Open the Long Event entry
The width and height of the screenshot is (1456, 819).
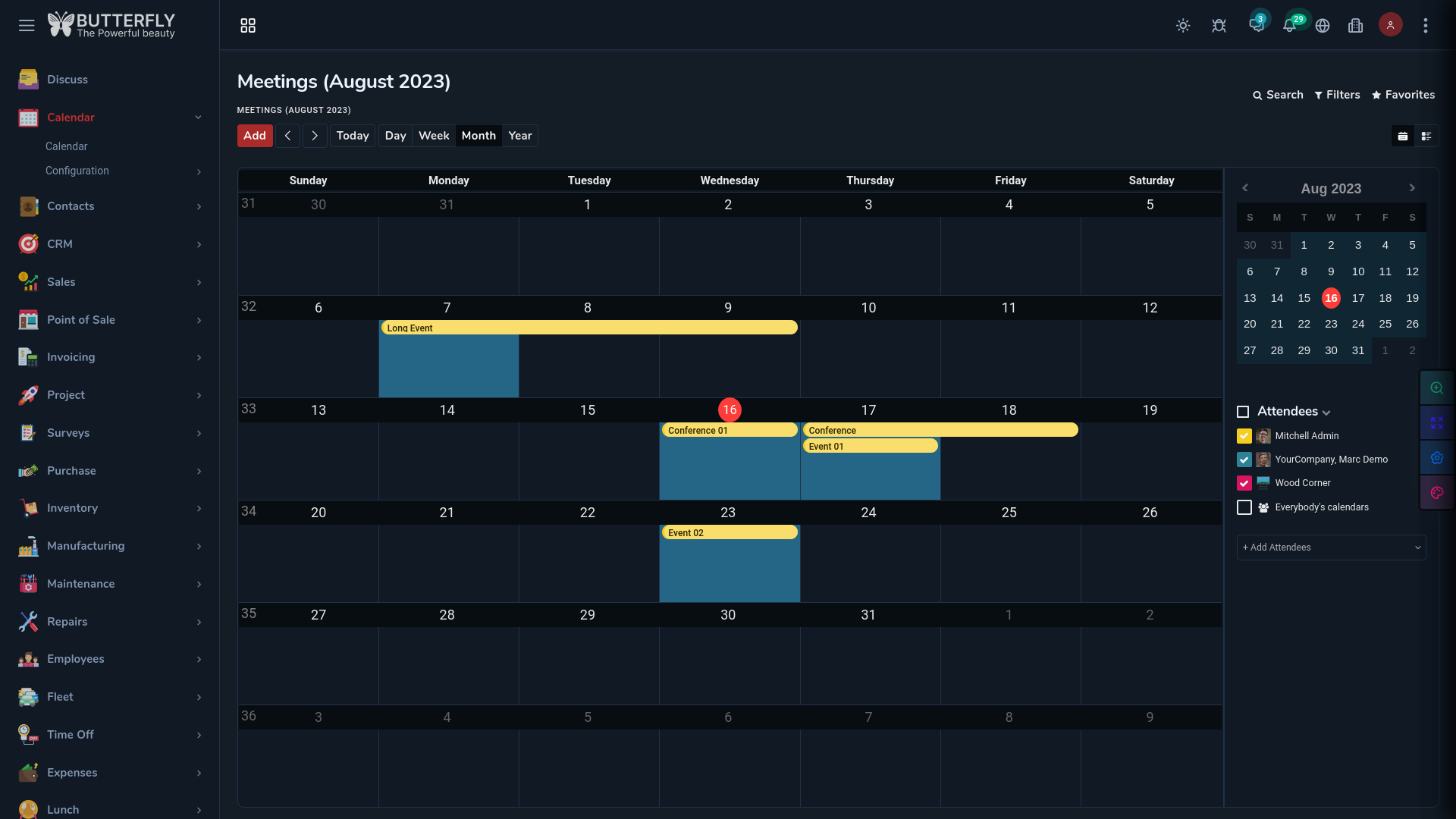coord(588,328)
